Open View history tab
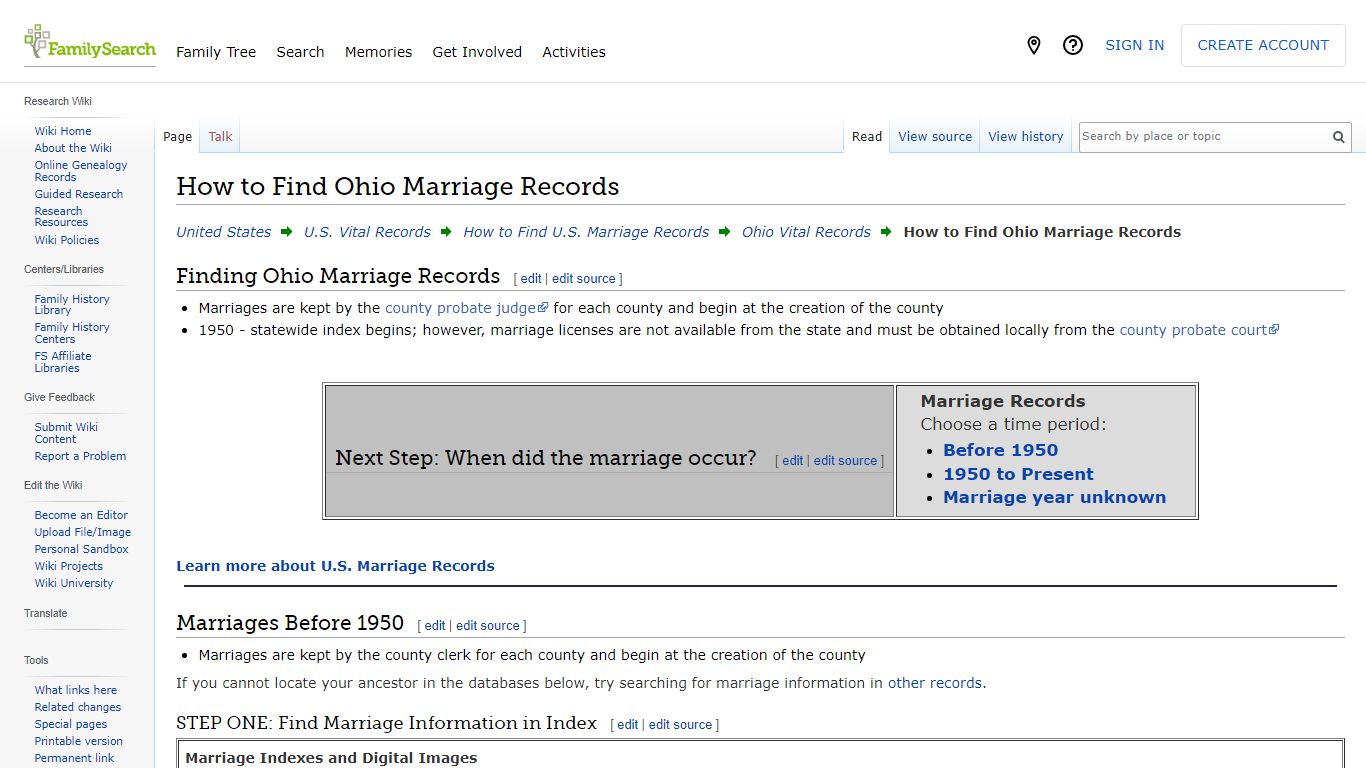1366x768 pixels. [1026, 137]
